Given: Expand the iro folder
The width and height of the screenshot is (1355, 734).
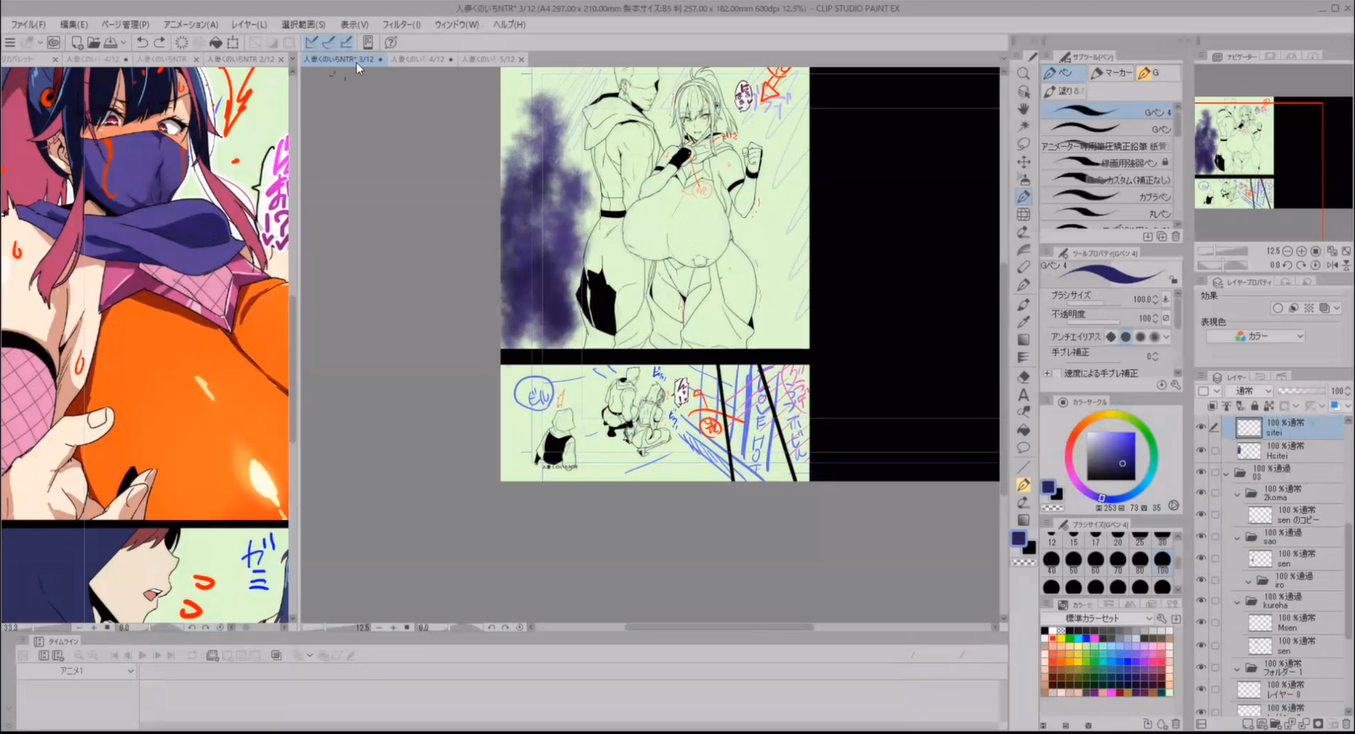Looking at the screenshot, I should pos(1249,581).
